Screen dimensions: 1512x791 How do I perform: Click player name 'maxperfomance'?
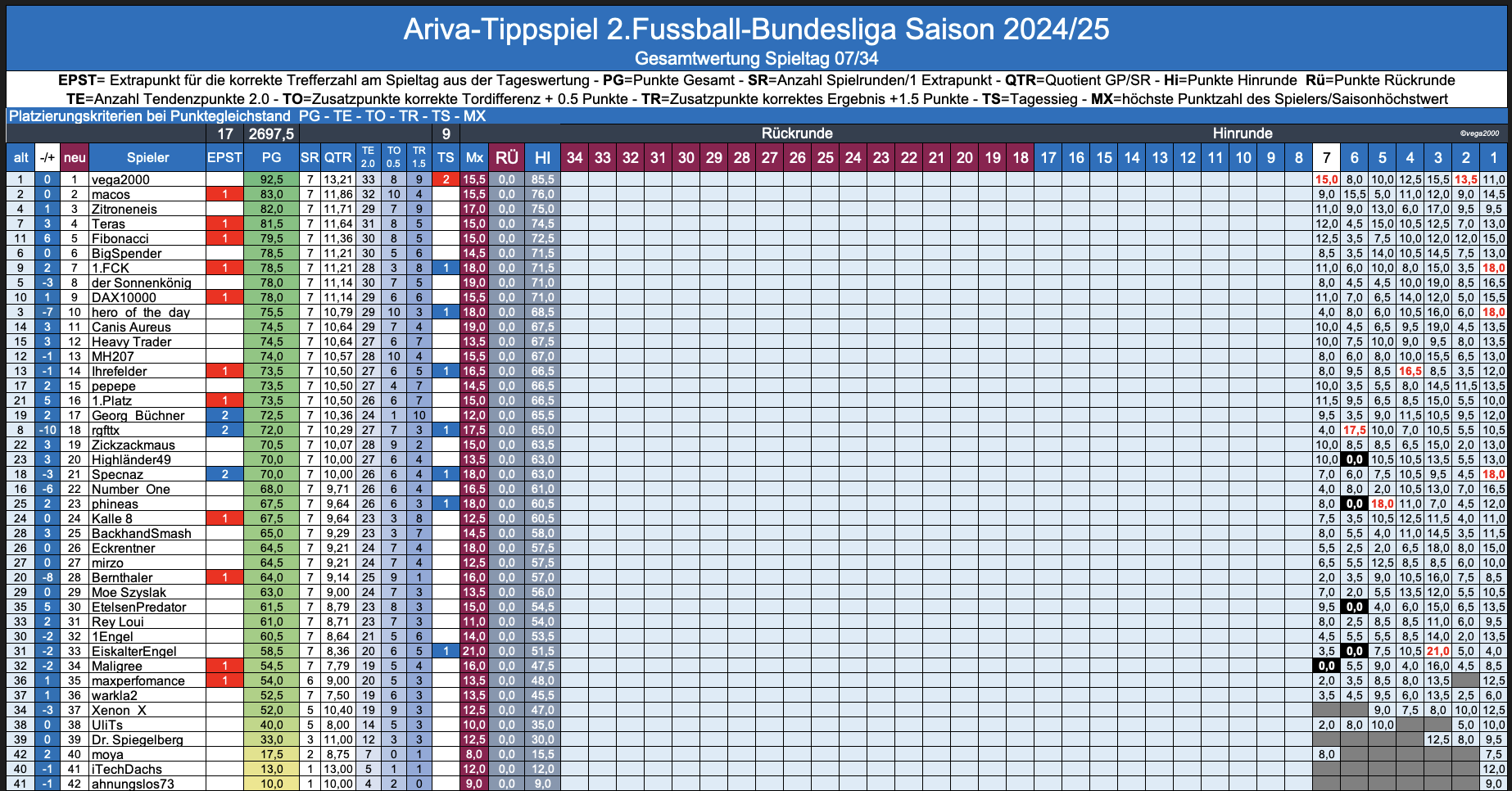[x=138, y=680]
